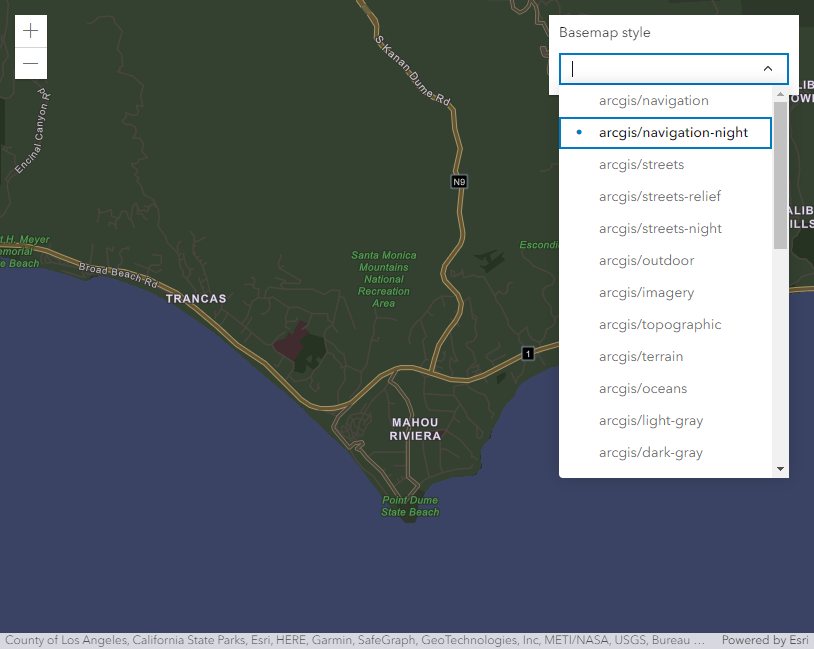Screen dimensions: 814x649
Task: Click the Highway 1 route shield
Action: [x=527, y=353]
